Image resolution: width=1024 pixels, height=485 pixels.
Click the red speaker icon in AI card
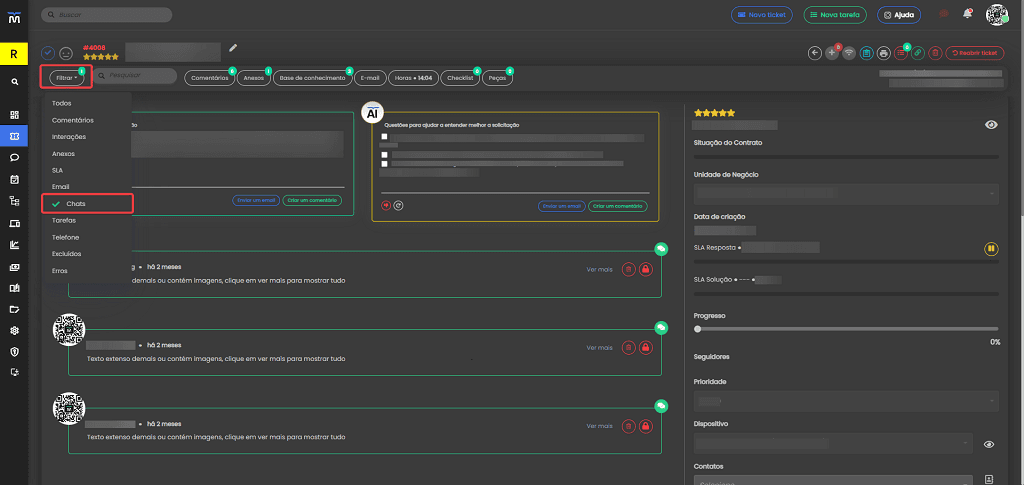coord(386,206)
